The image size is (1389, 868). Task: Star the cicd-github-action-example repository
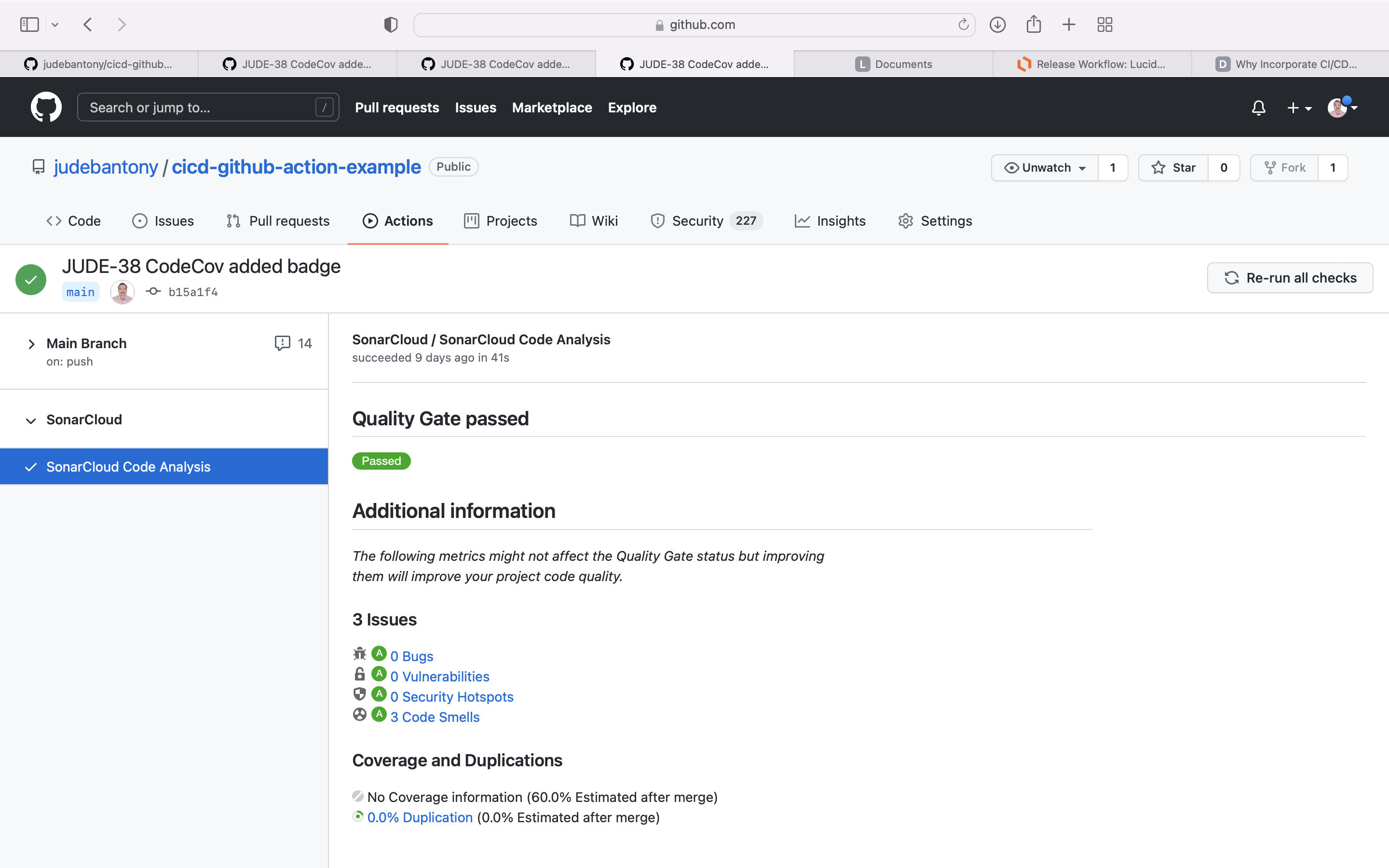[1174, 168]
